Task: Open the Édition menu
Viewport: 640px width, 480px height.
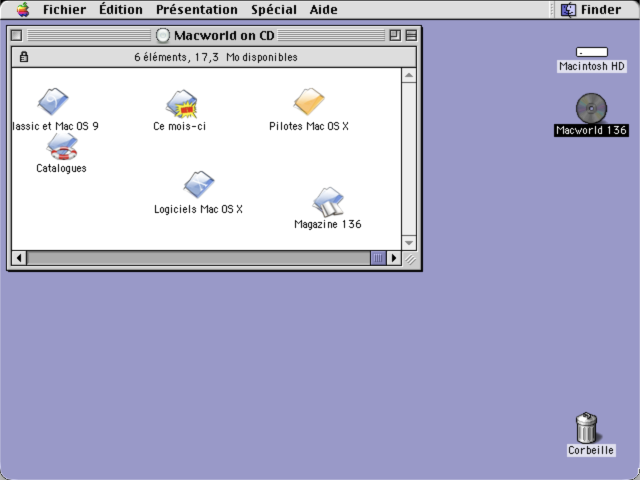Action: click(x=121, y=9)
